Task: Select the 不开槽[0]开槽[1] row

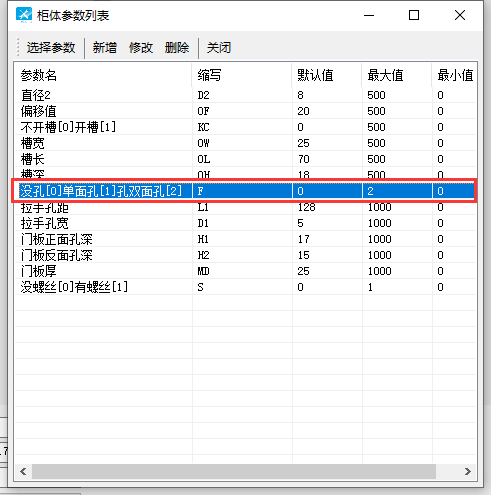Action: pos(245,127)
